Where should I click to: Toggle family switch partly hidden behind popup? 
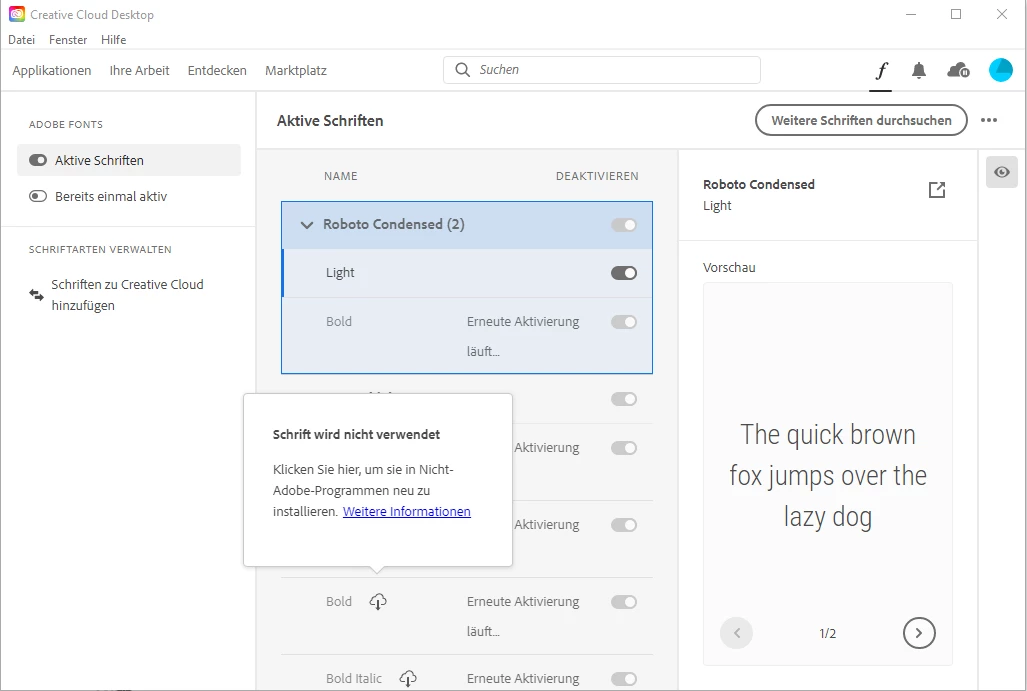pos(624,399)
